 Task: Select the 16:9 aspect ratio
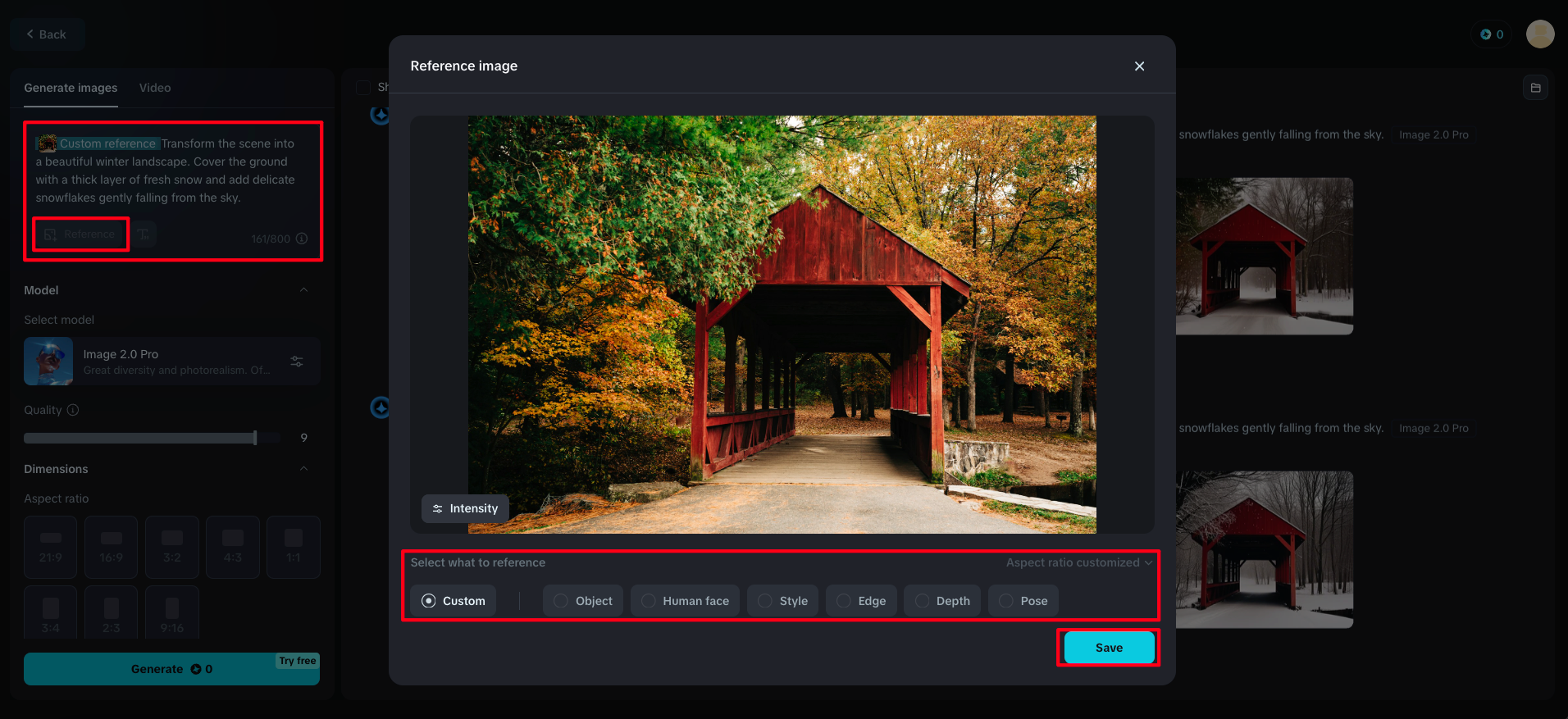112,547
